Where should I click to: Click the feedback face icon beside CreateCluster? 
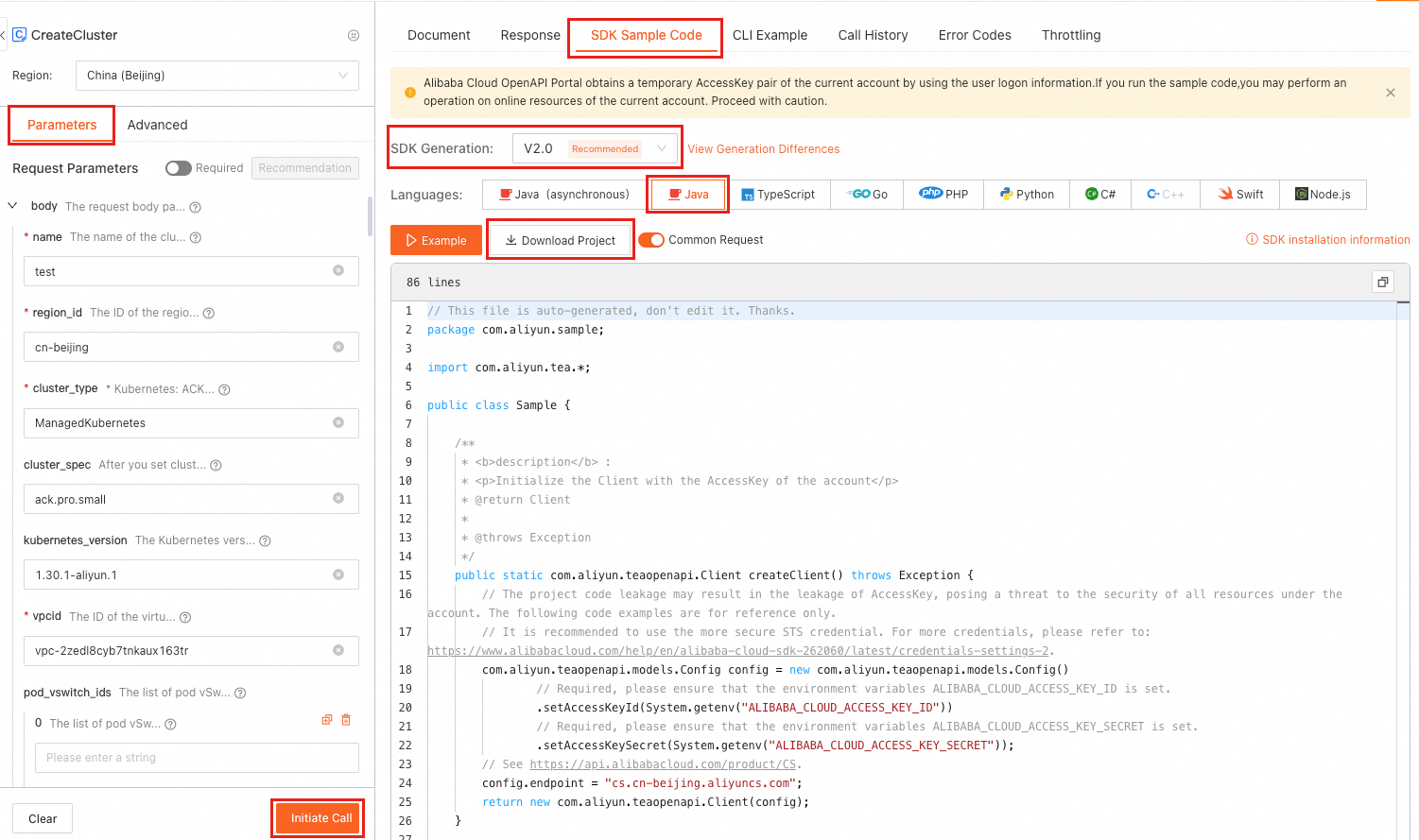coord(354,35)
